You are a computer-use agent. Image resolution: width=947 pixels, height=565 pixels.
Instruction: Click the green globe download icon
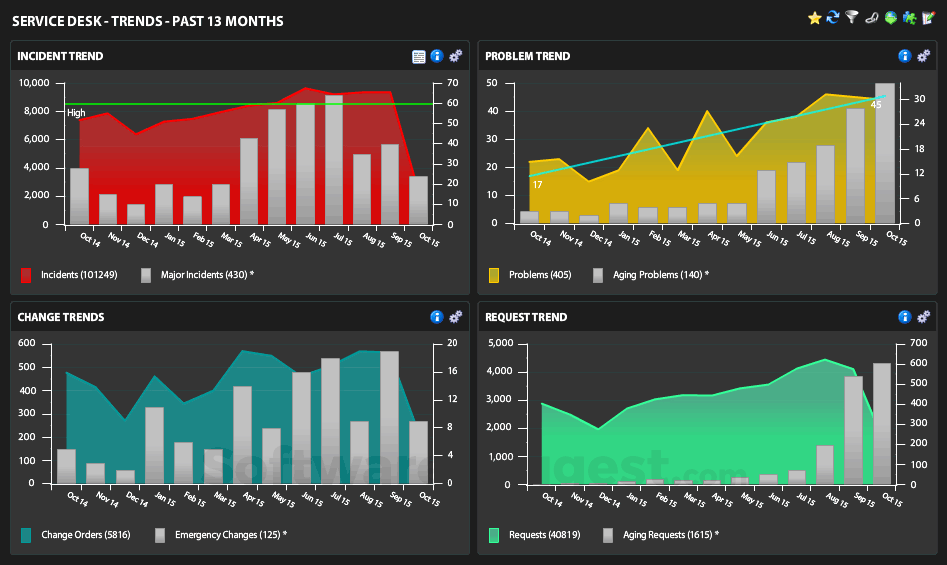coord(890,18)
